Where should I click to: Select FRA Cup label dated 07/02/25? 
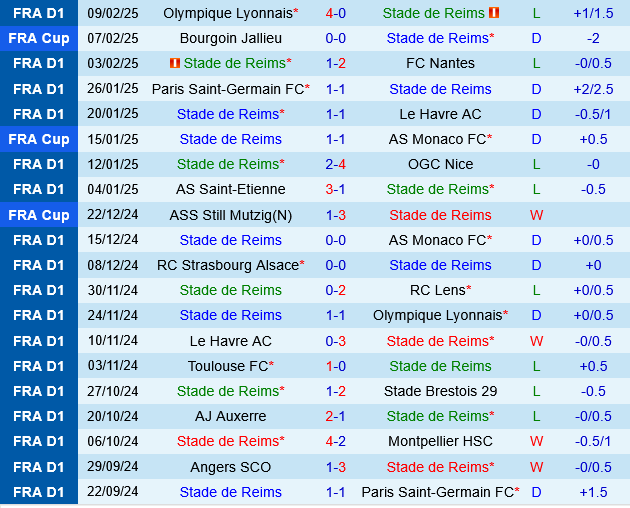tap(39, 38)
